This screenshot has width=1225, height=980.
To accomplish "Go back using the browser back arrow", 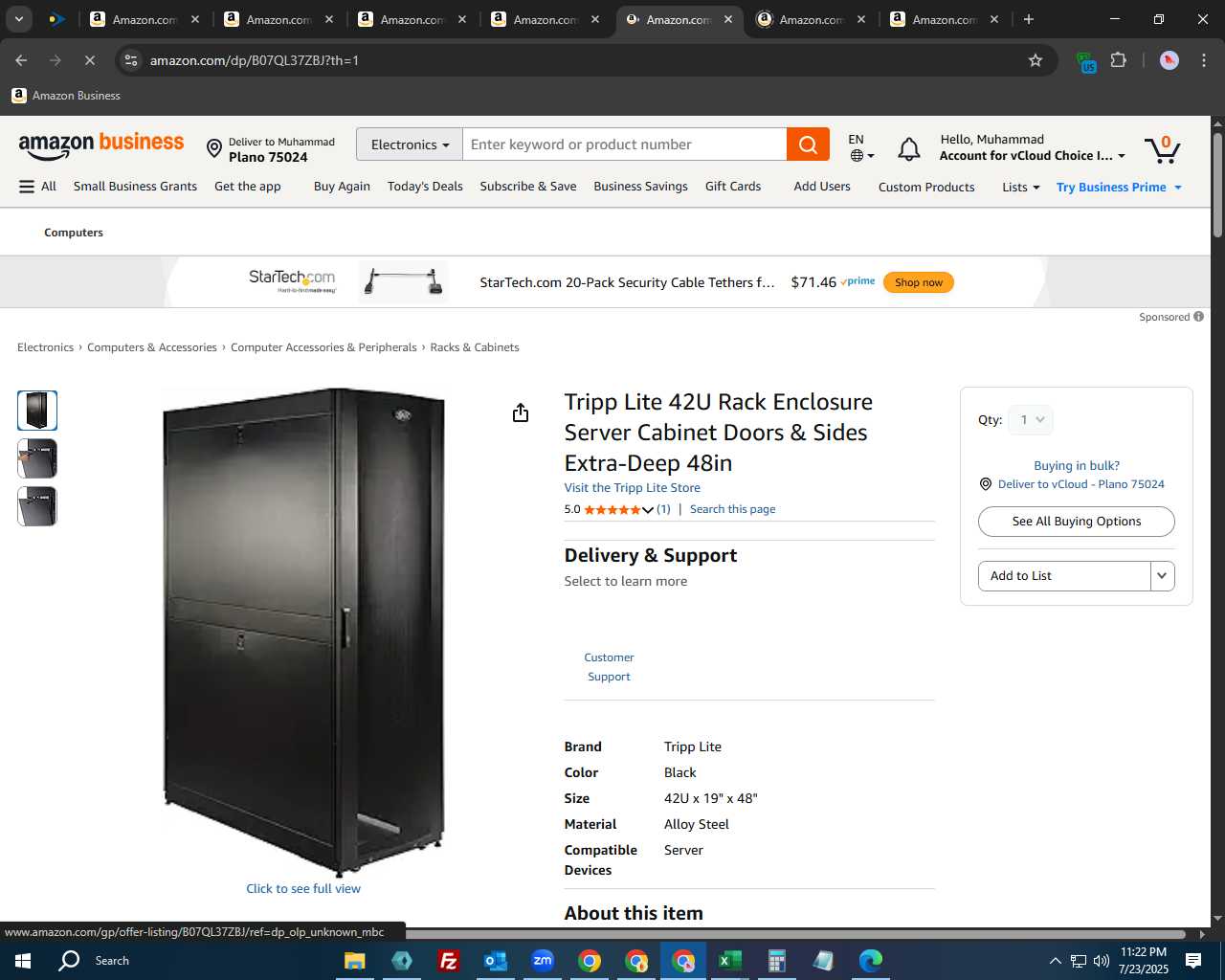I will [21, 60].
